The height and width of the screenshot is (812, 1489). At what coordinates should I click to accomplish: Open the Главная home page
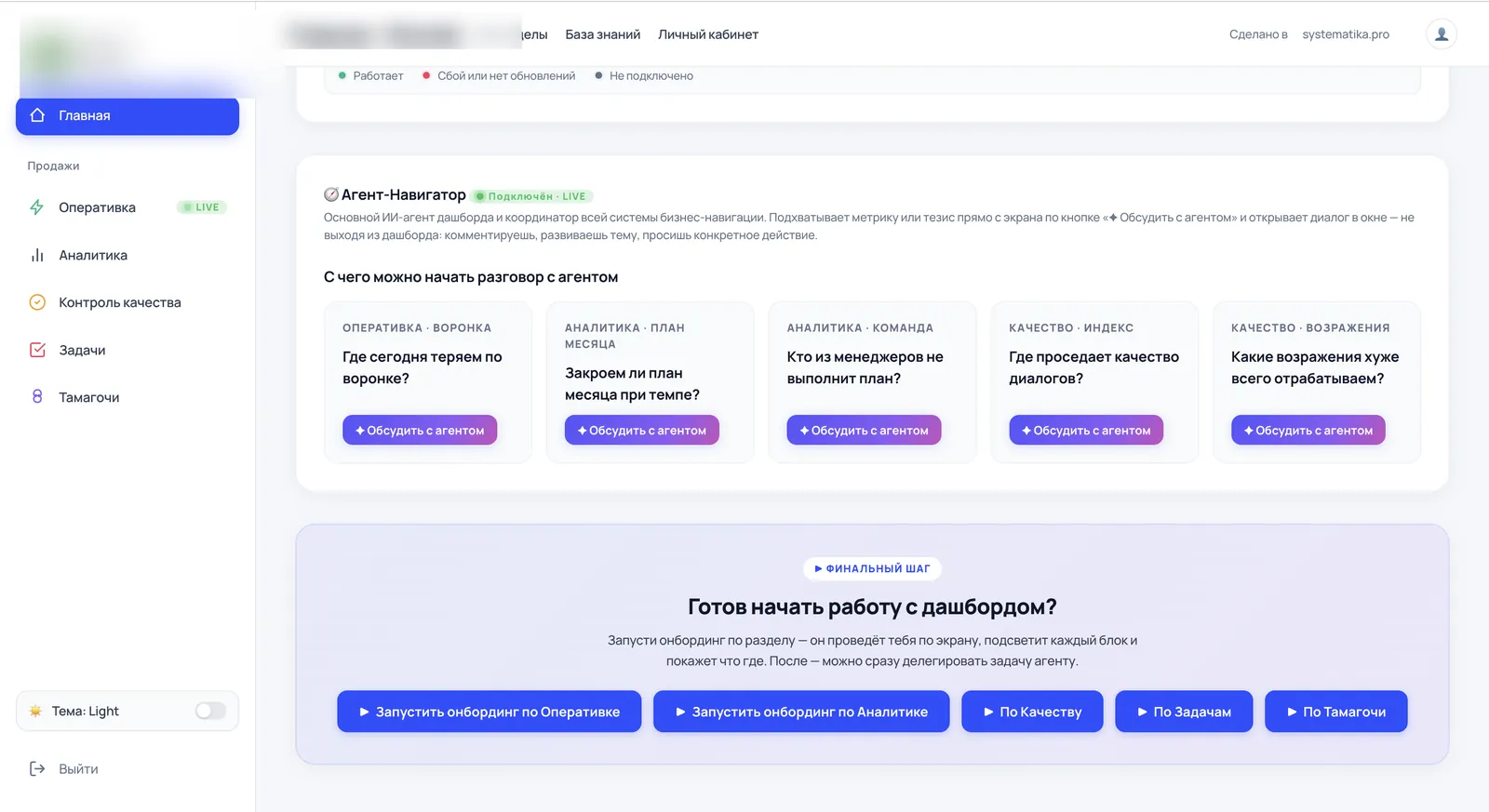(x=127, y=116)
